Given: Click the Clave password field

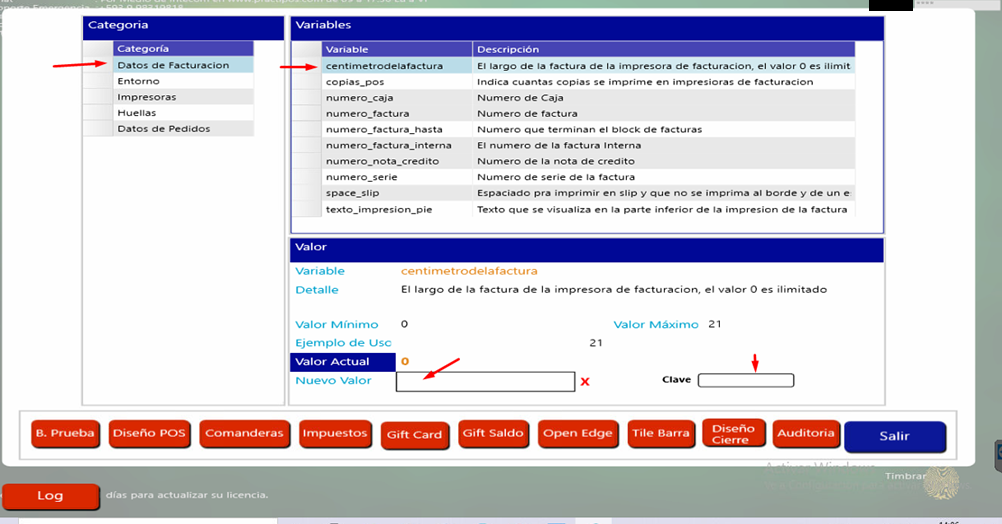Looking at the screenshot, I should (x=746, y=380).
